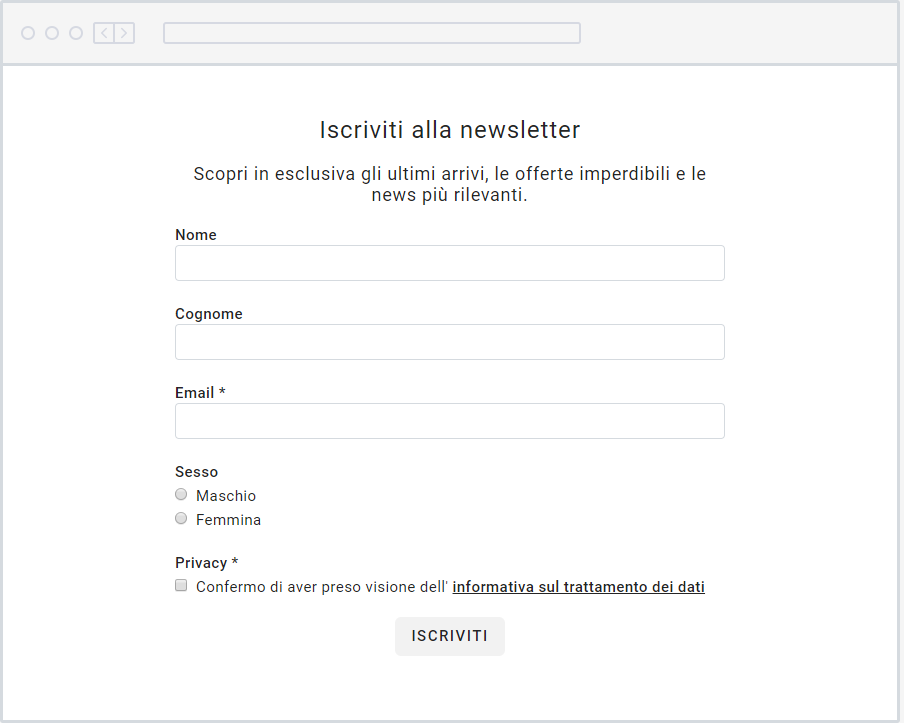Click the browser forward arrow
The height and width of the screenshot is (723, 904).
pyautogui.click(x=124, y=33)
